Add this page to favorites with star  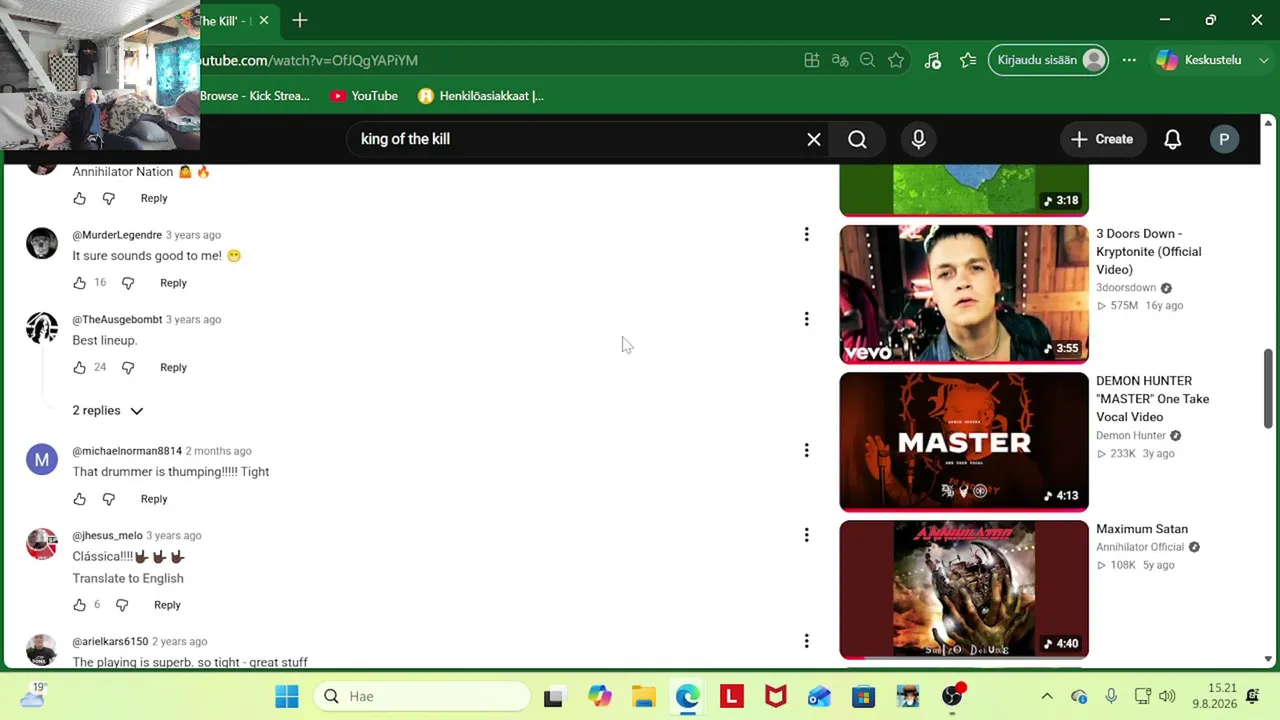tap(896, 60)
